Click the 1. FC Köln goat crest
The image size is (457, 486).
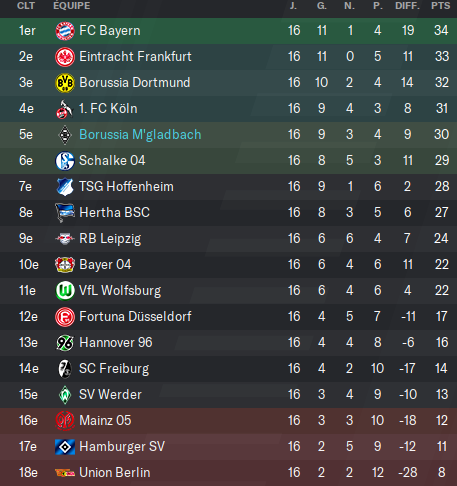click(x=65, y=109)
